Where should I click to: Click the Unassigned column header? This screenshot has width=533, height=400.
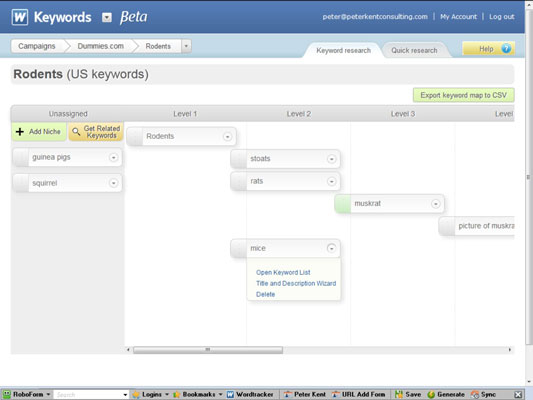[68, 114]
